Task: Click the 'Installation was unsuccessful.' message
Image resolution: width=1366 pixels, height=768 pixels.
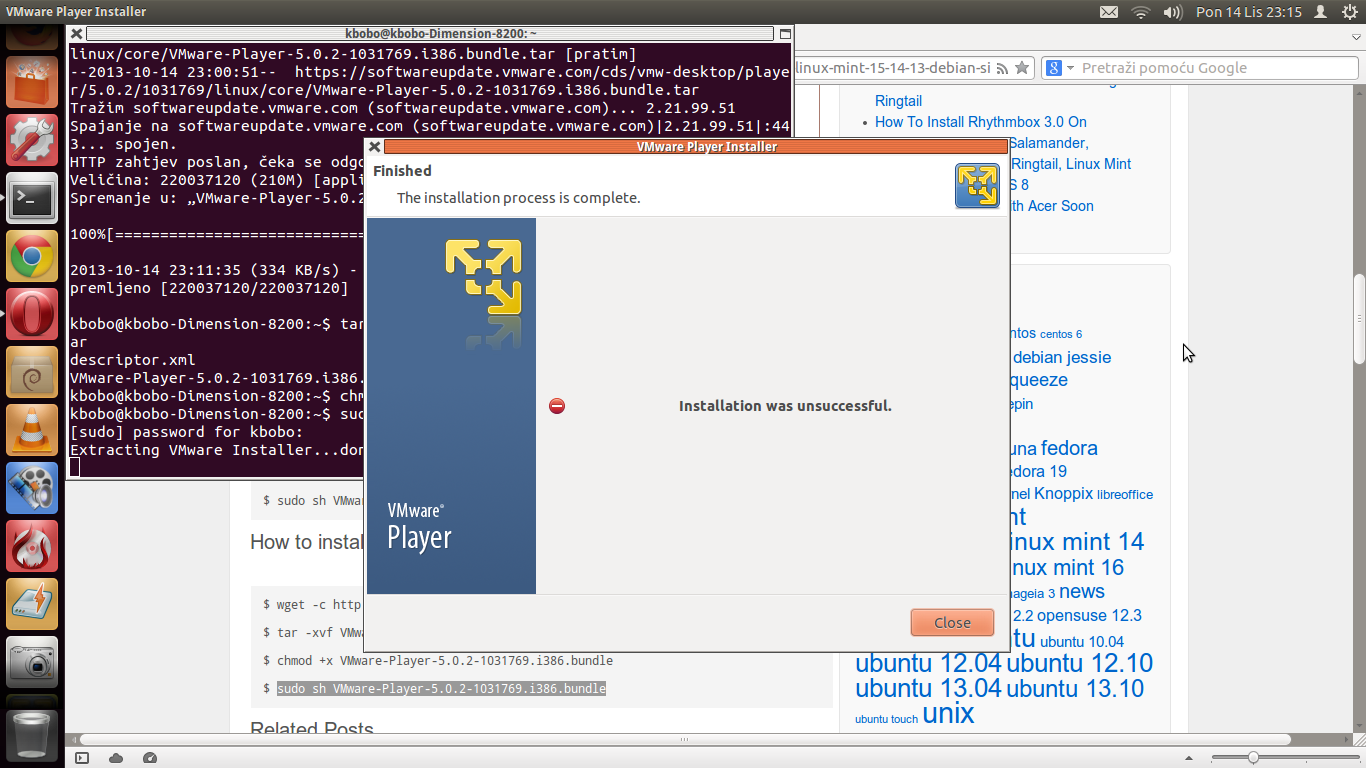Action: pos(785,406)
